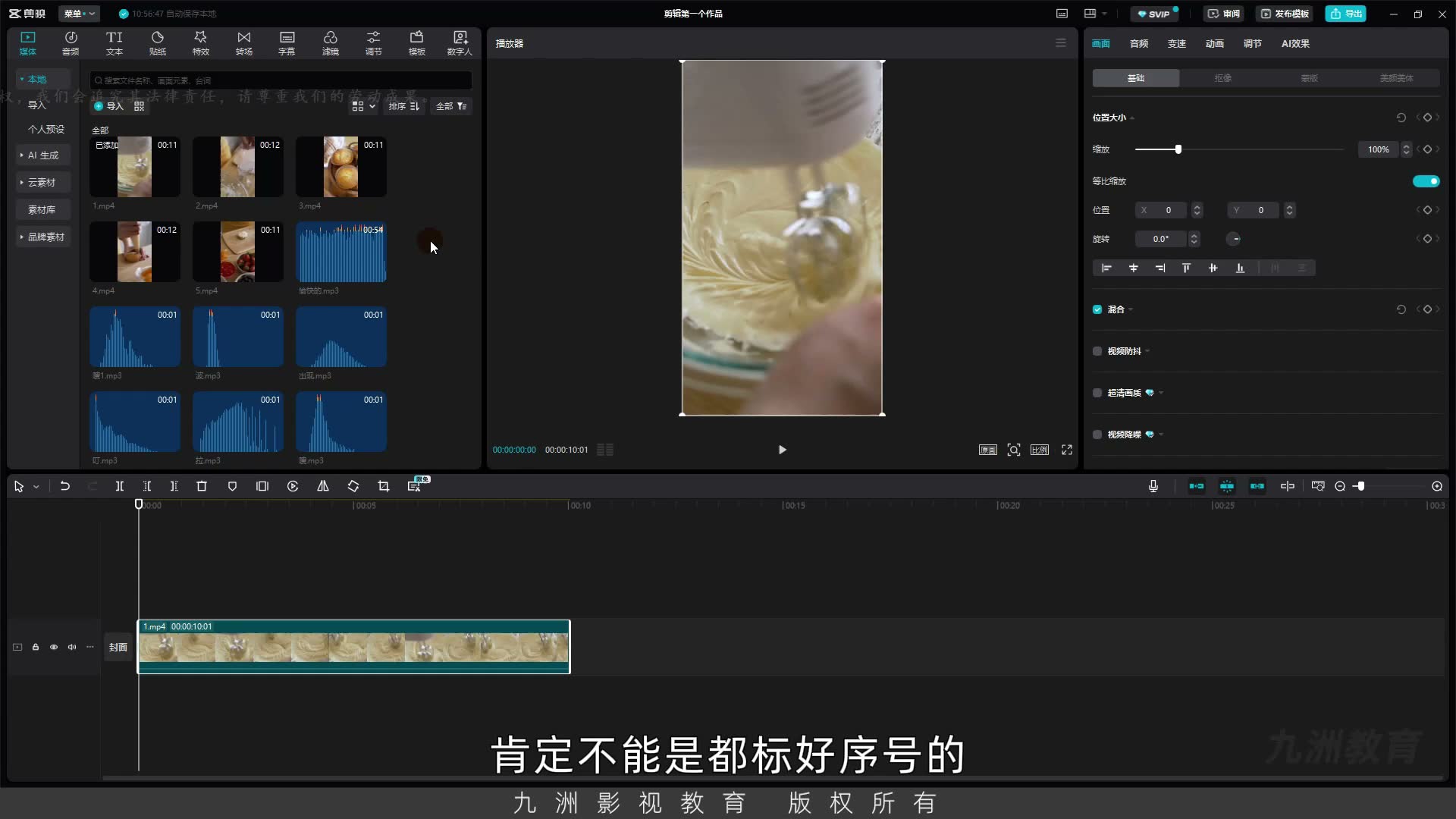Click the timeline zoom slider
The height and width of the screenshot is (819, 1456).
coord(1388,486)
